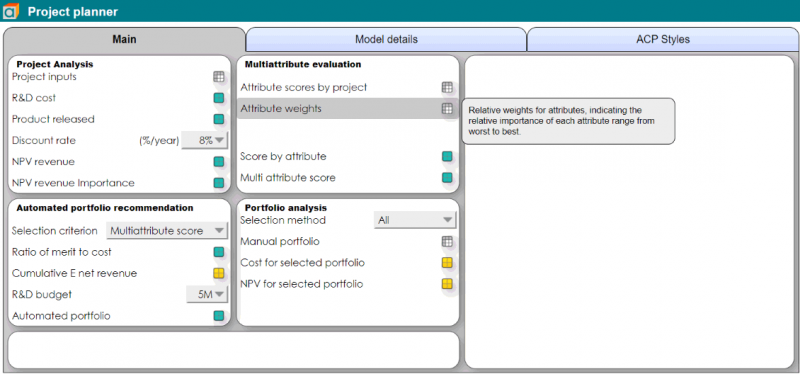The width and height of the screenshot is (800, 374).
Task: Click the Ratio of merit to cost label
Action: [x=62, y=252]
